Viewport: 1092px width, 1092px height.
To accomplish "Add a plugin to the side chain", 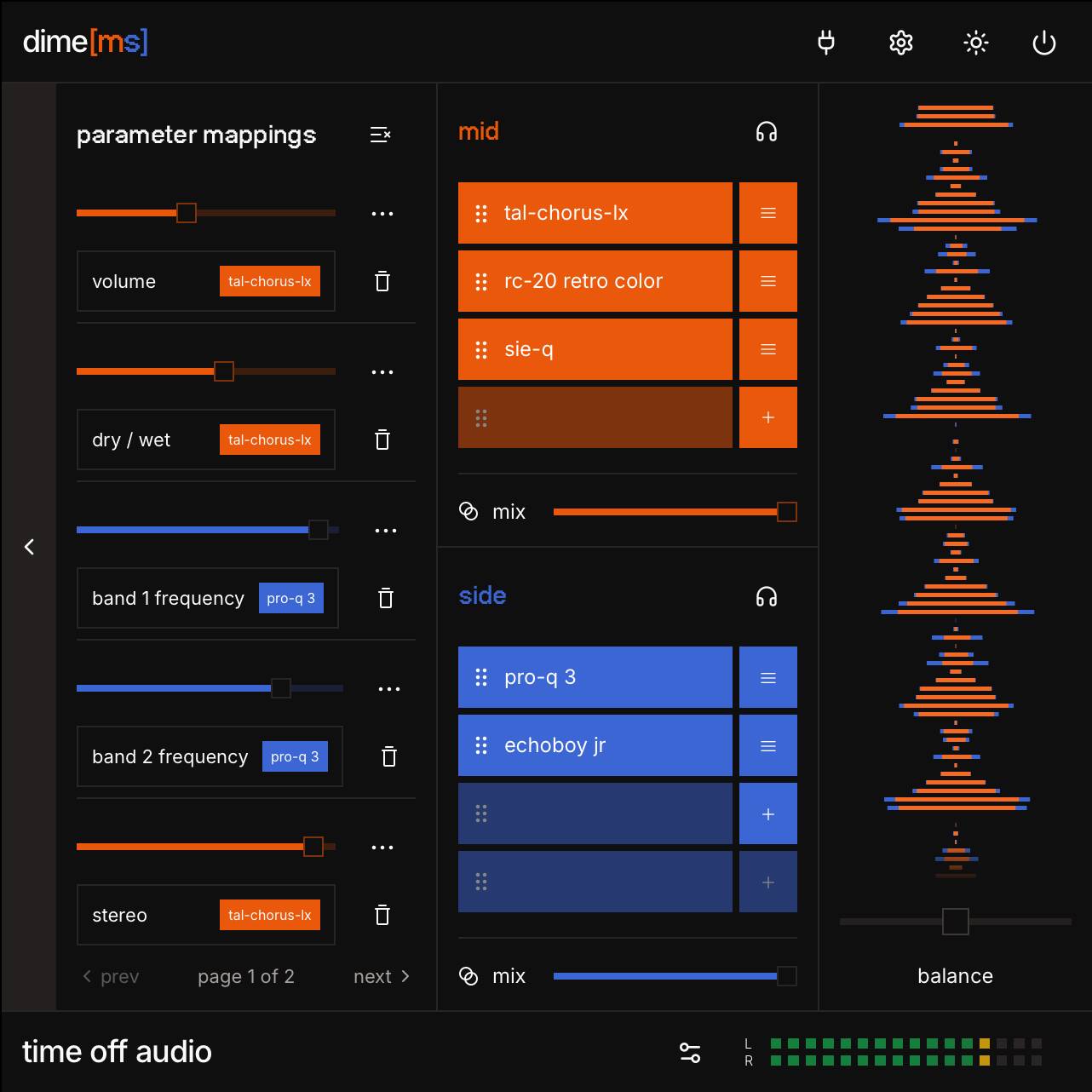I will (x=767, y=813).
